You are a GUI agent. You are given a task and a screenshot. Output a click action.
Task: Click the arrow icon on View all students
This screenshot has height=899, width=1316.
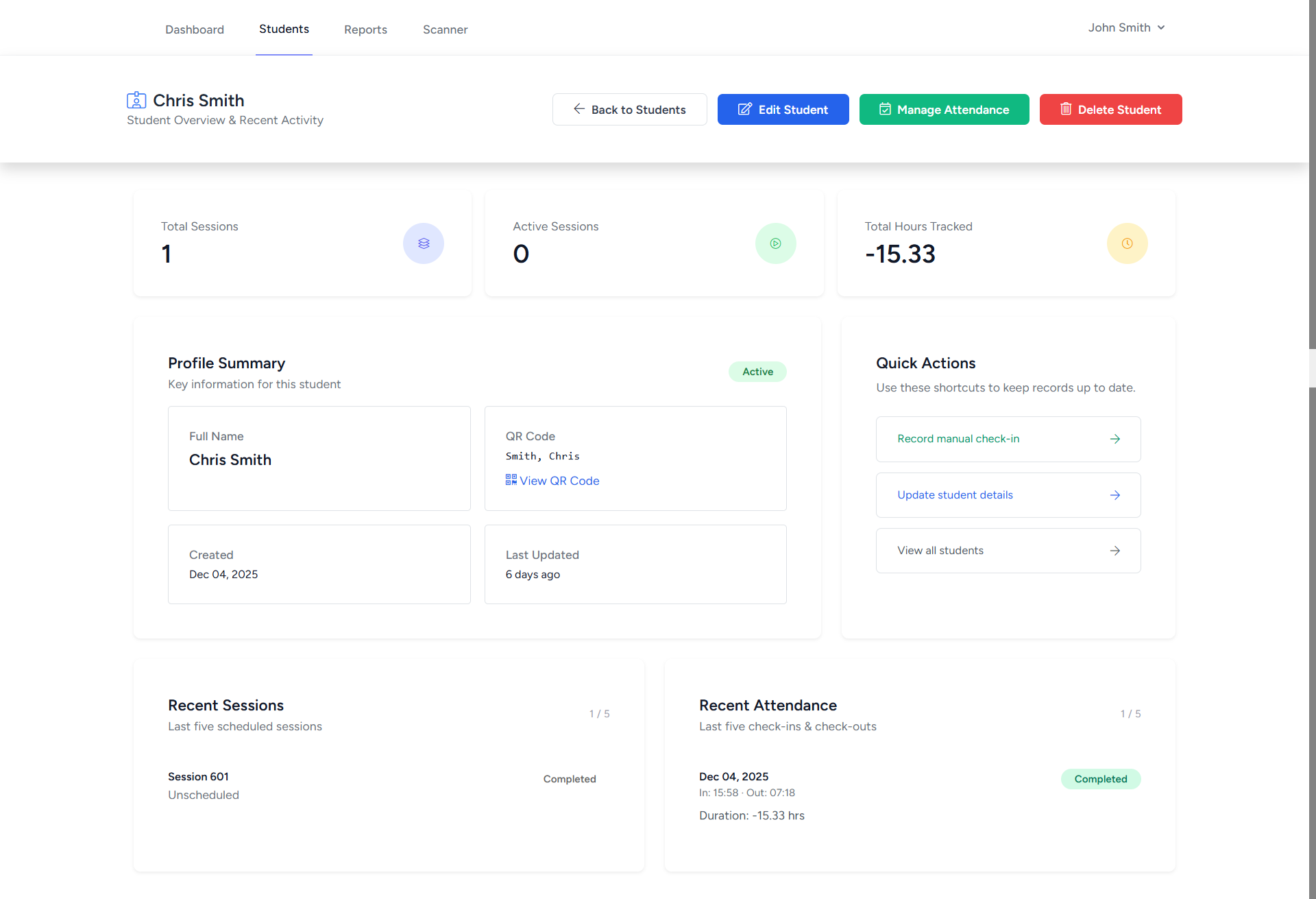[x=1115, y=551]
